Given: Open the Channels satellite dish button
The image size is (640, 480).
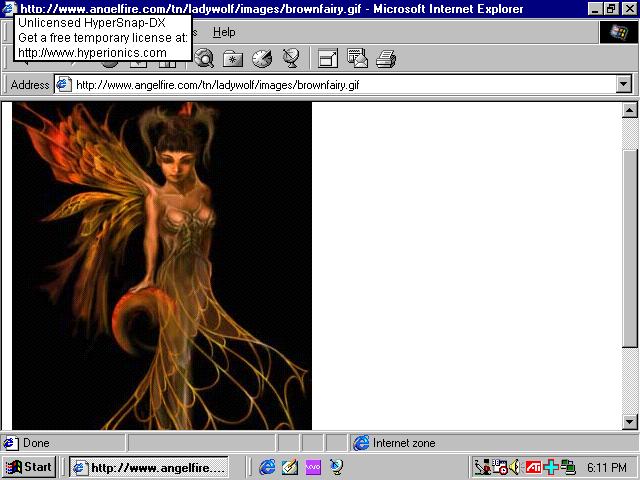Looking at the screenshot, I should [291, 58].
